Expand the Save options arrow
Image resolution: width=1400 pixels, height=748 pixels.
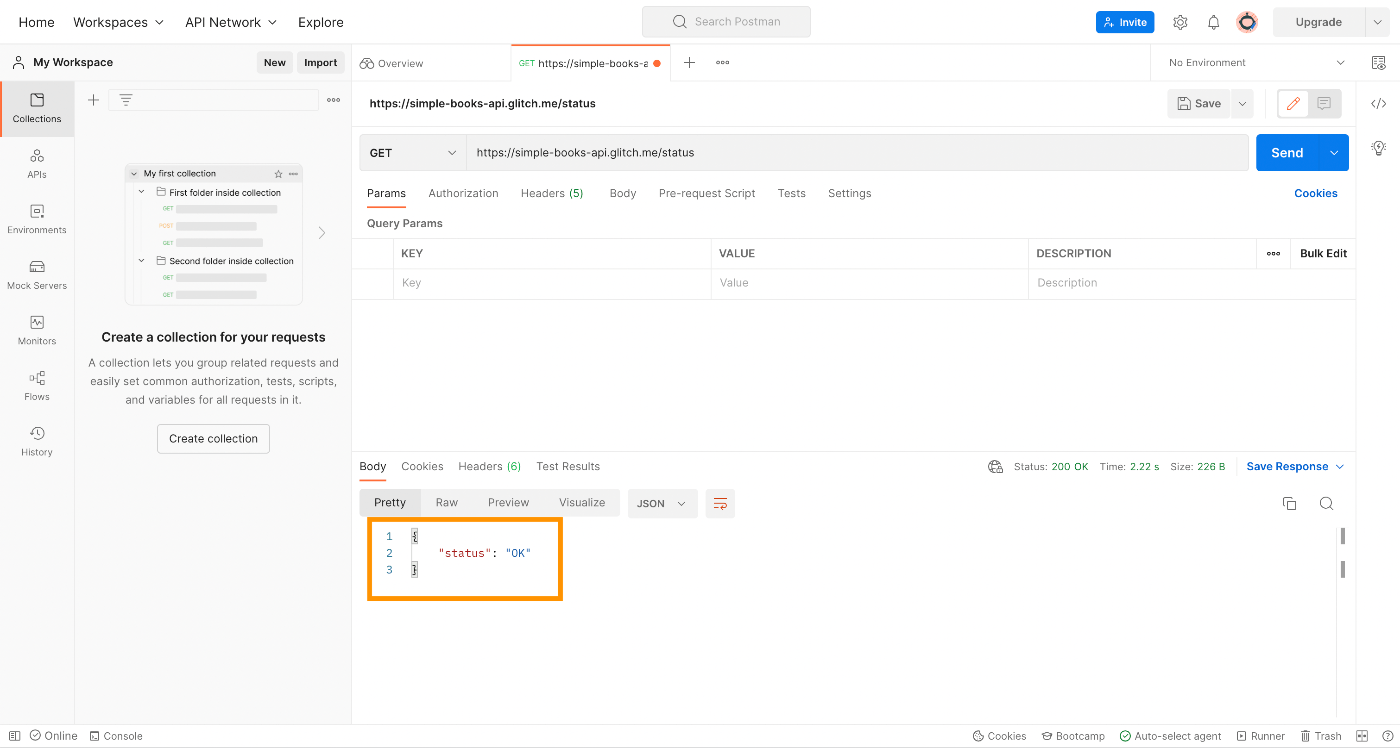coord(1242,103)
